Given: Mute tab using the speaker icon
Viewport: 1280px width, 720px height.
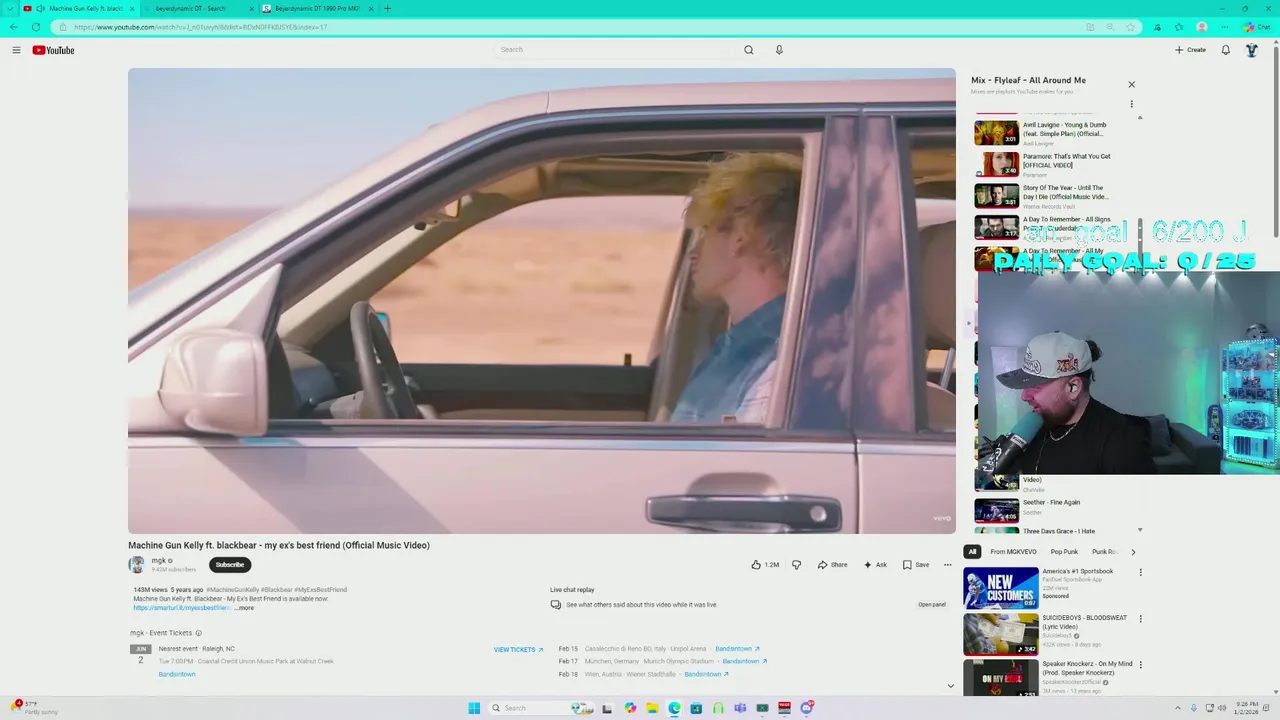Looking at the screenshot, I should (40, 8).
